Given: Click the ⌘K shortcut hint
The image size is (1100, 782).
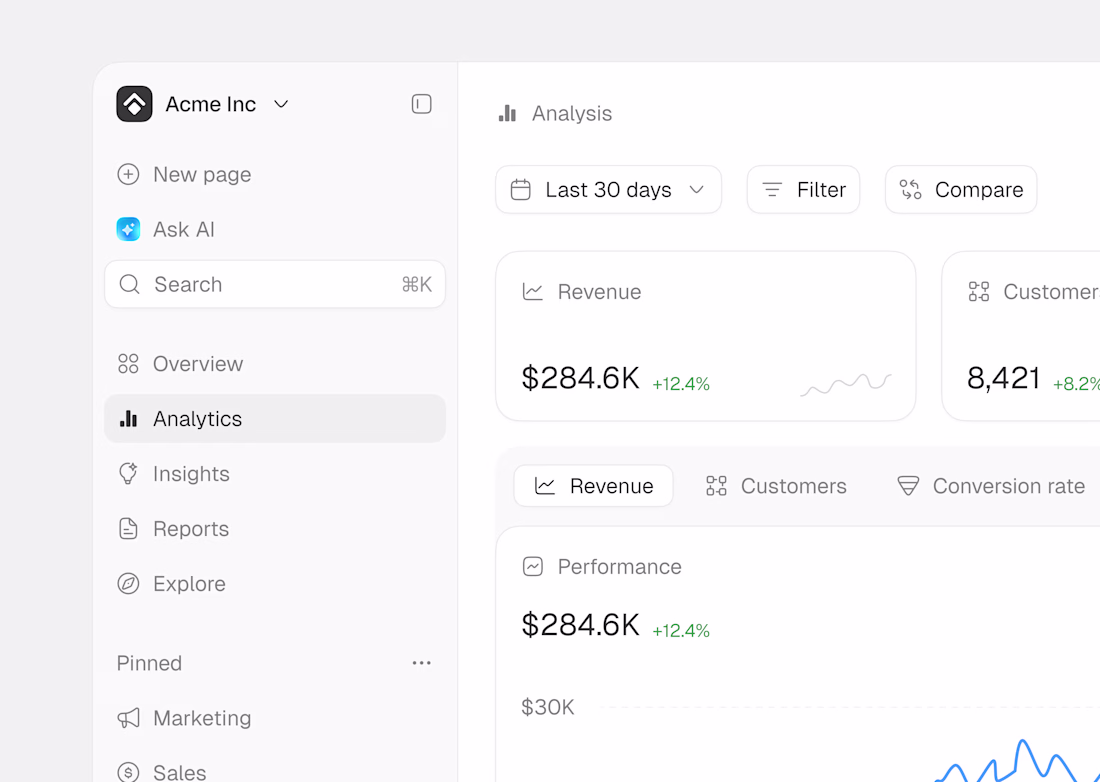Looking at the screenshot, I should 417,284.
